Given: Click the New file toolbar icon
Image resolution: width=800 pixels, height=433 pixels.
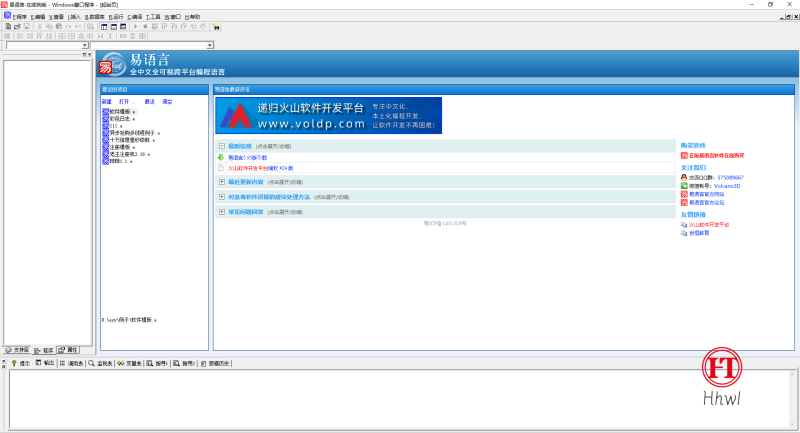Looking at the screenshot, I should coord(6,26).
